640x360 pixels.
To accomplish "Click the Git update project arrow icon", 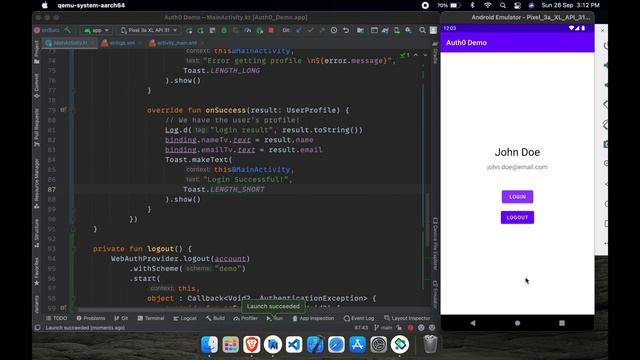I will point(298,30).
